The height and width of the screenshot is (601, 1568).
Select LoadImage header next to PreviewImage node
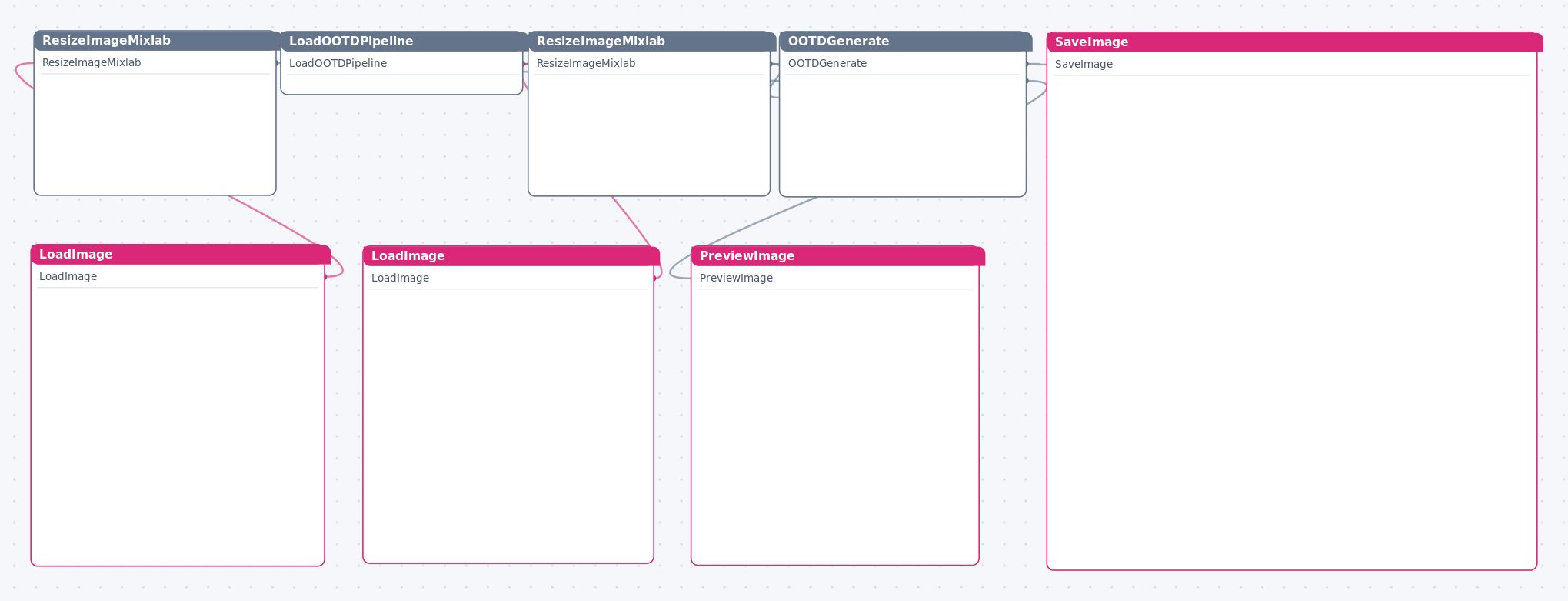(511, 256)
